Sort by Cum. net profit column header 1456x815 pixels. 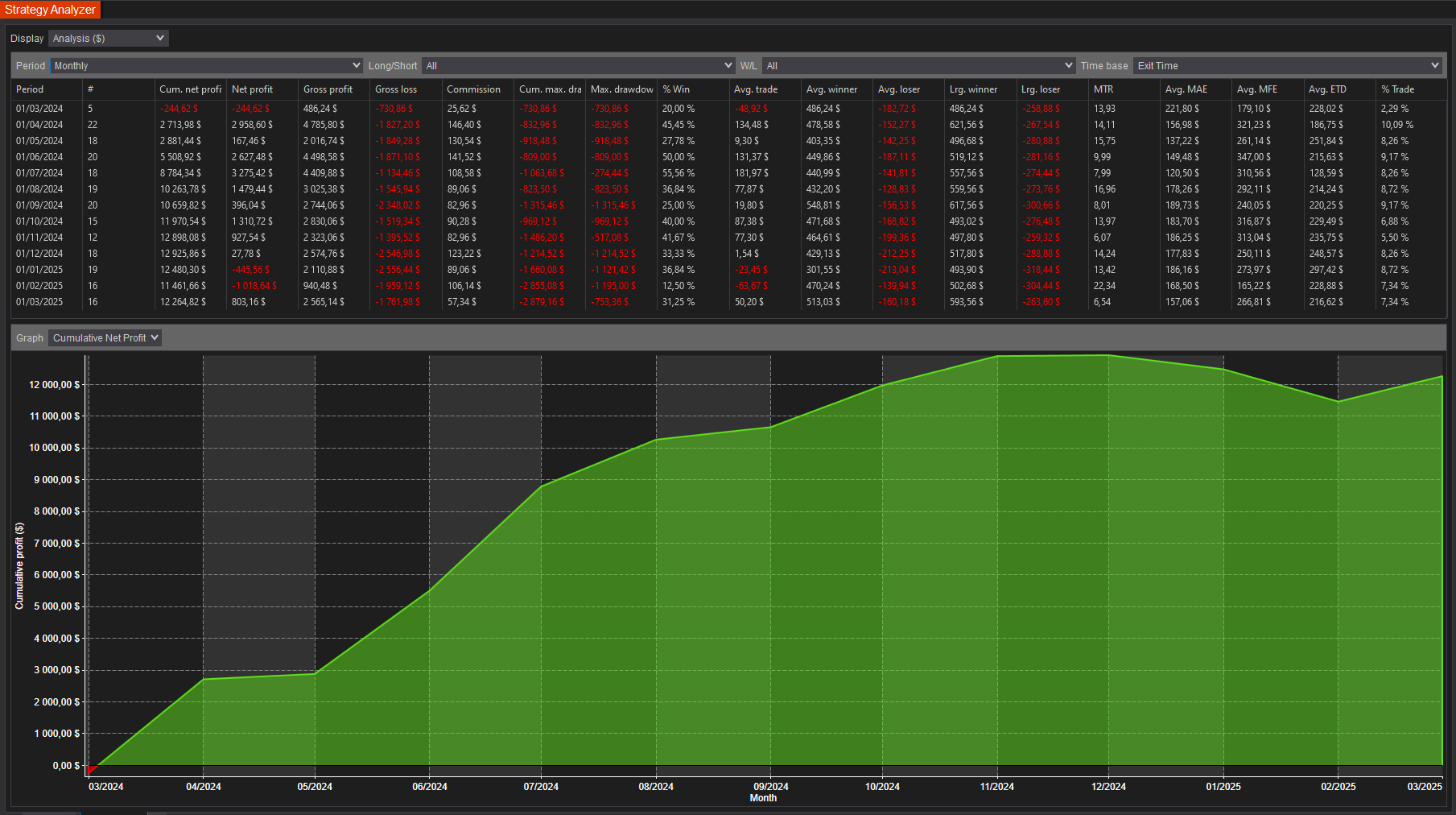tap(190, 89)
